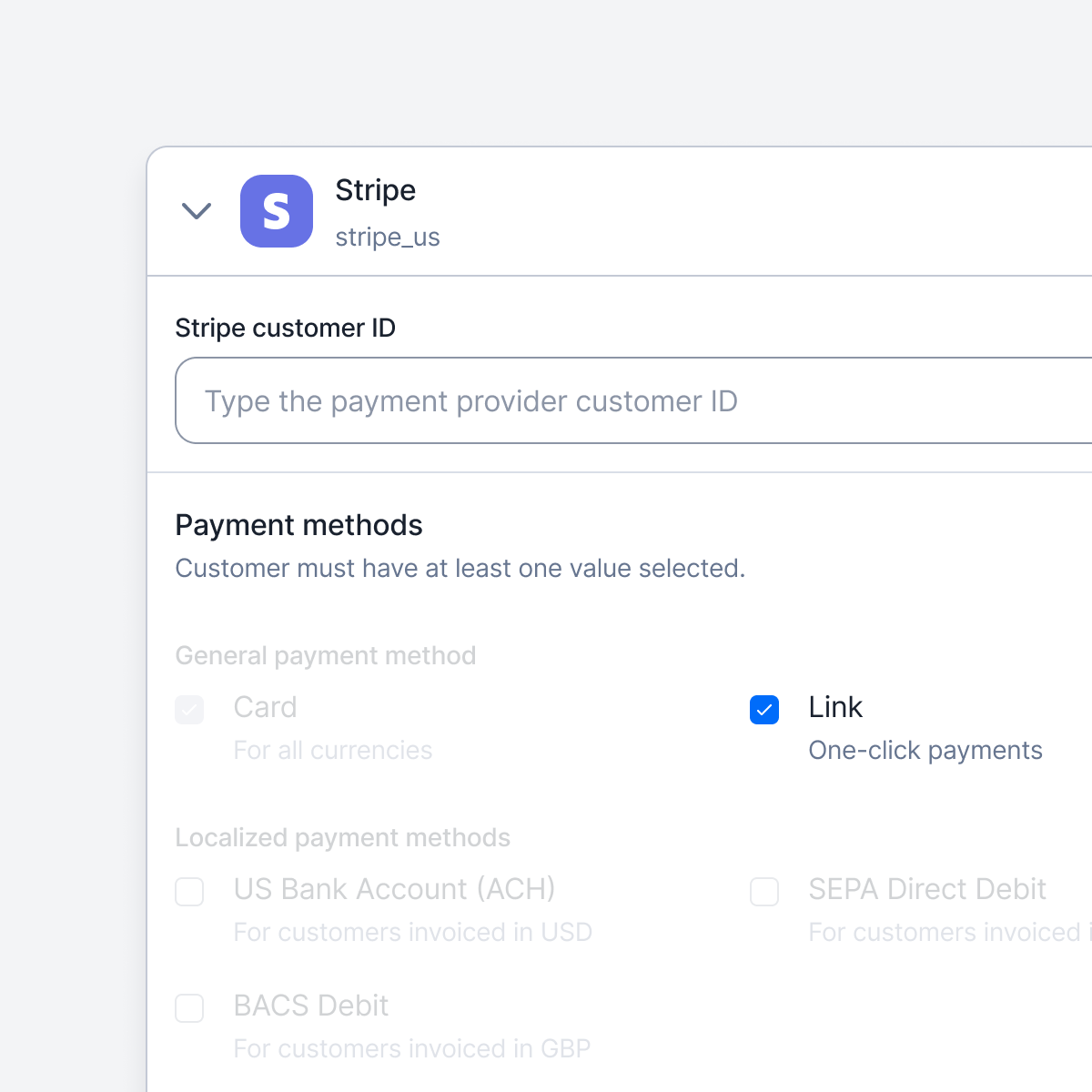Click the For all currencies description
Viewport: 1092px width, 1092px height.
tap(333, 750)
